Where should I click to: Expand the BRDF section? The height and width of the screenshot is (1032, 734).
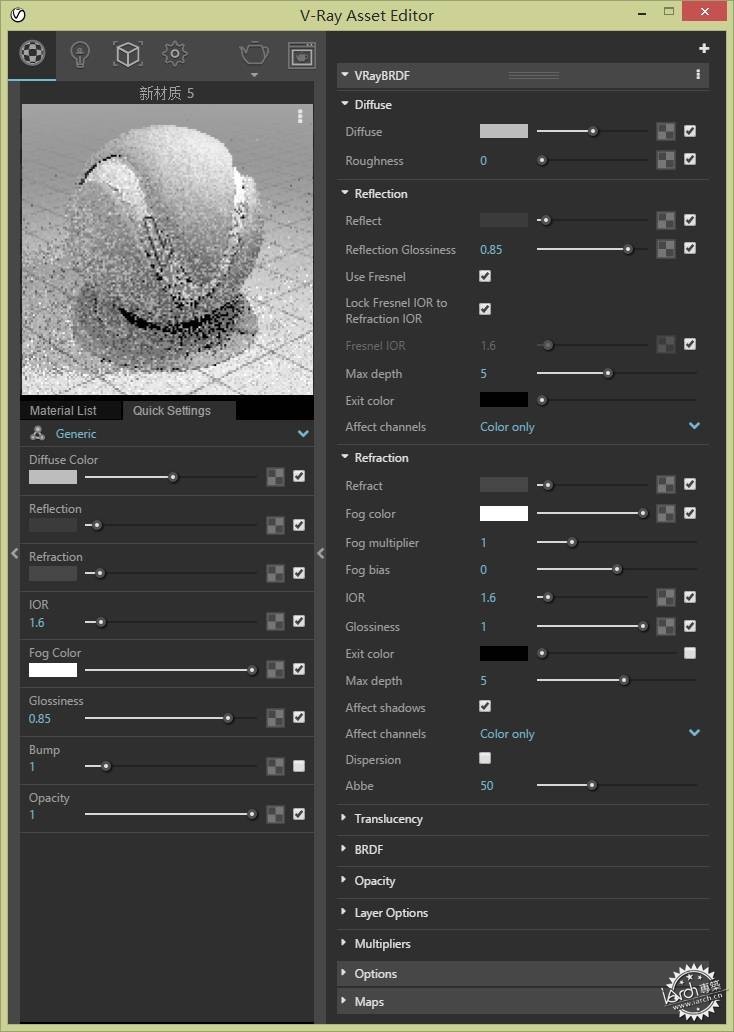(x=344, y=849)
